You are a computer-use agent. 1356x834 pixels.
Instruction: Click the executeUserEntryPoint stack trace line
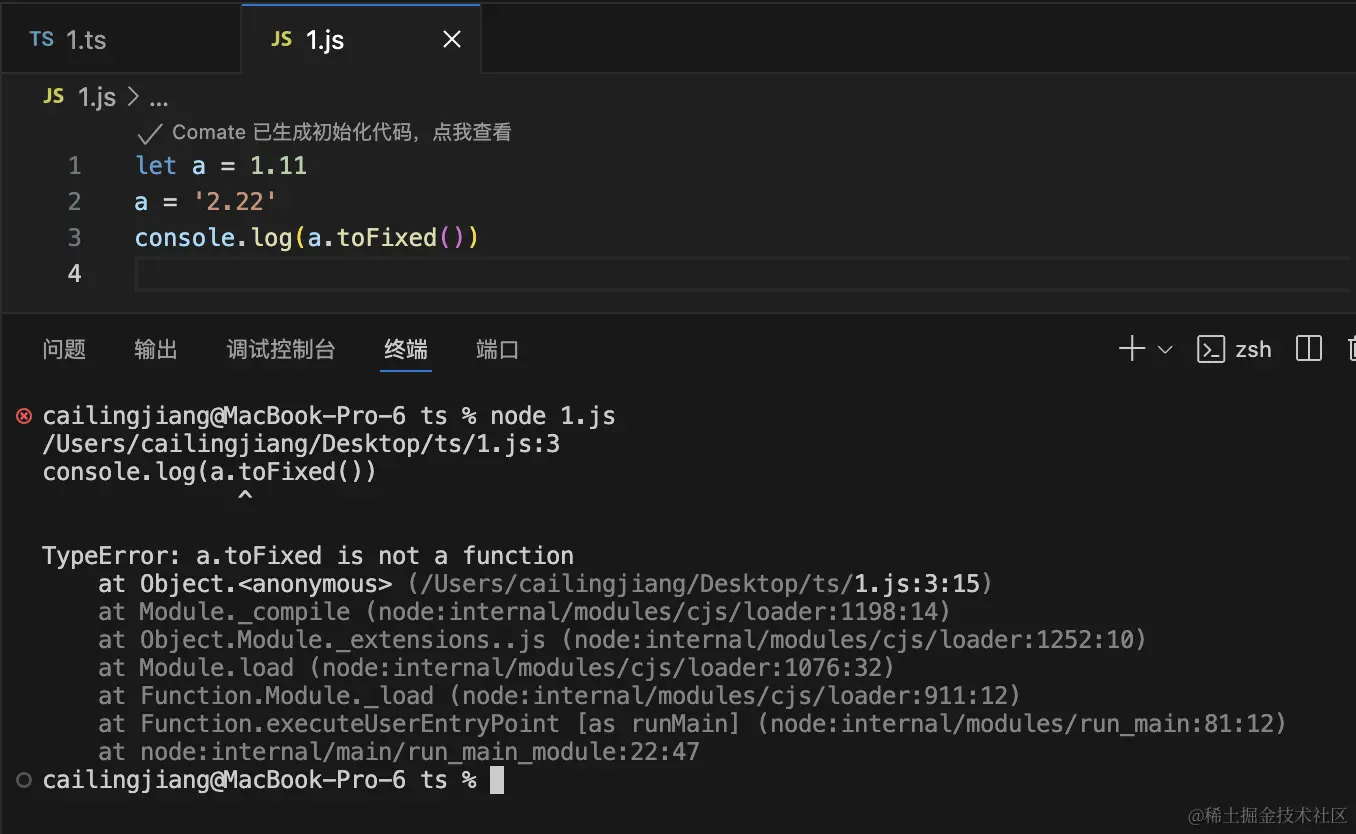coord(692,724)
